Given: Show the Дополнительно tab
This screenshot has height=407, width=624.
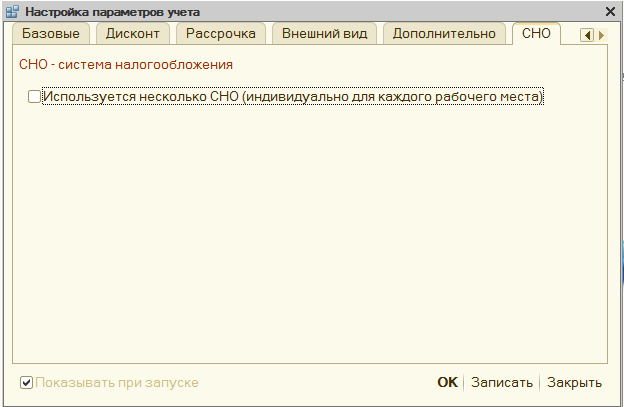Looking at the screenshot, I should [x=444, y=33].
